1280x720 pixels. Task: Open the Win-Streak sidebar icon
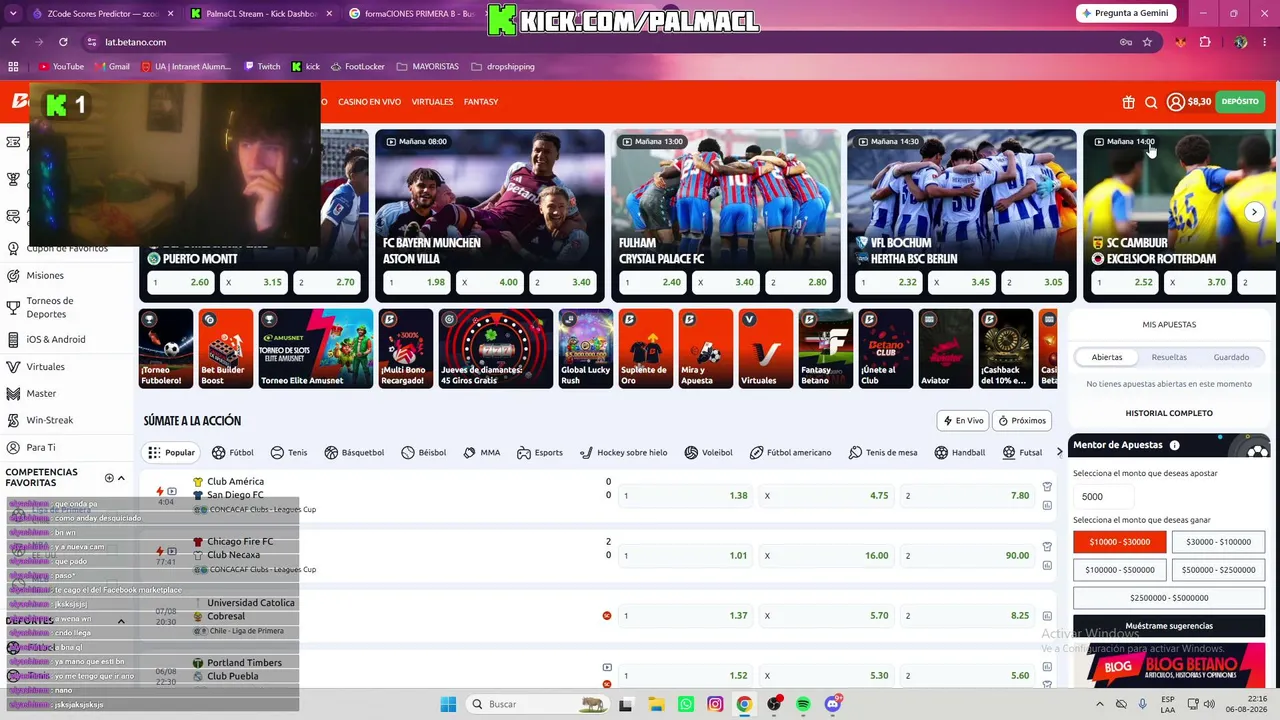click(x=14, y=420)
